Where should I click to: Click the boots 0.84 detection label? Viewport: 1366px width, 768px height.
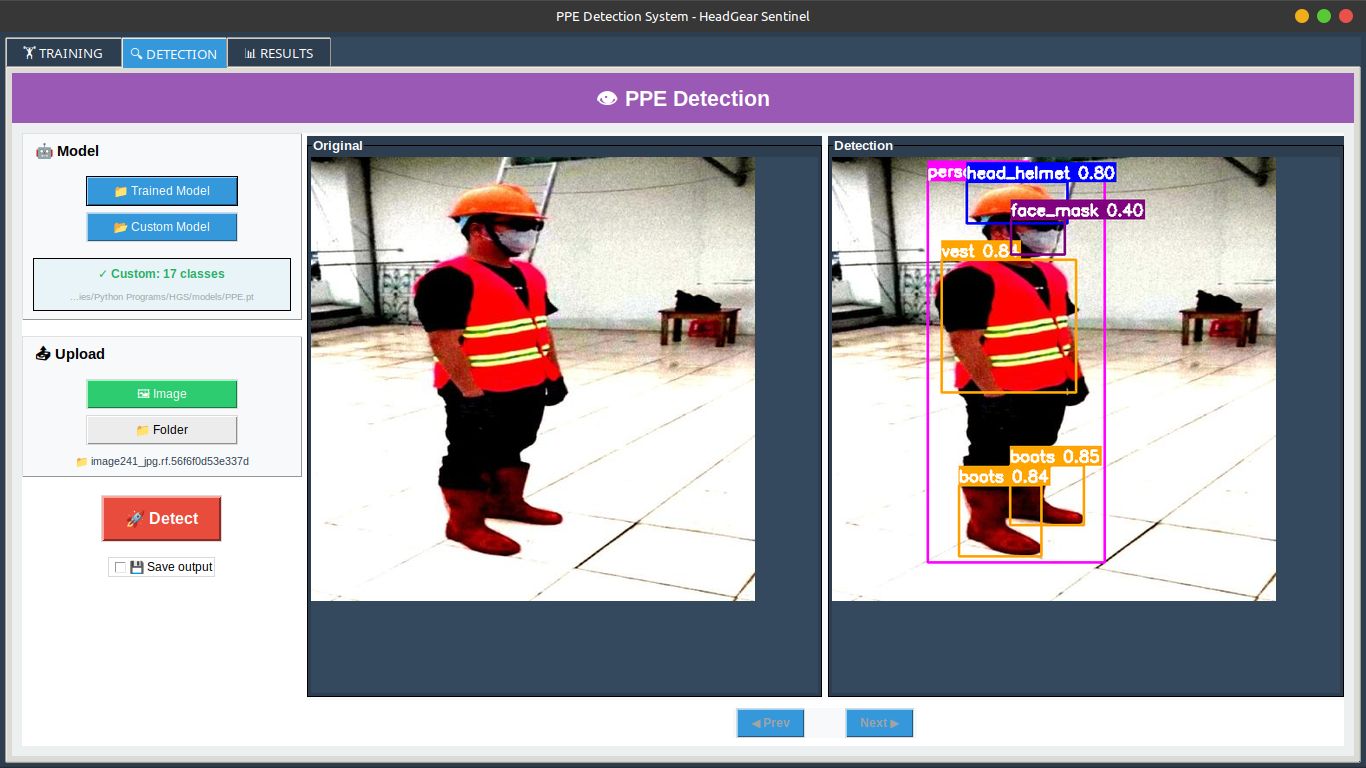click(x=1003, y=477)
